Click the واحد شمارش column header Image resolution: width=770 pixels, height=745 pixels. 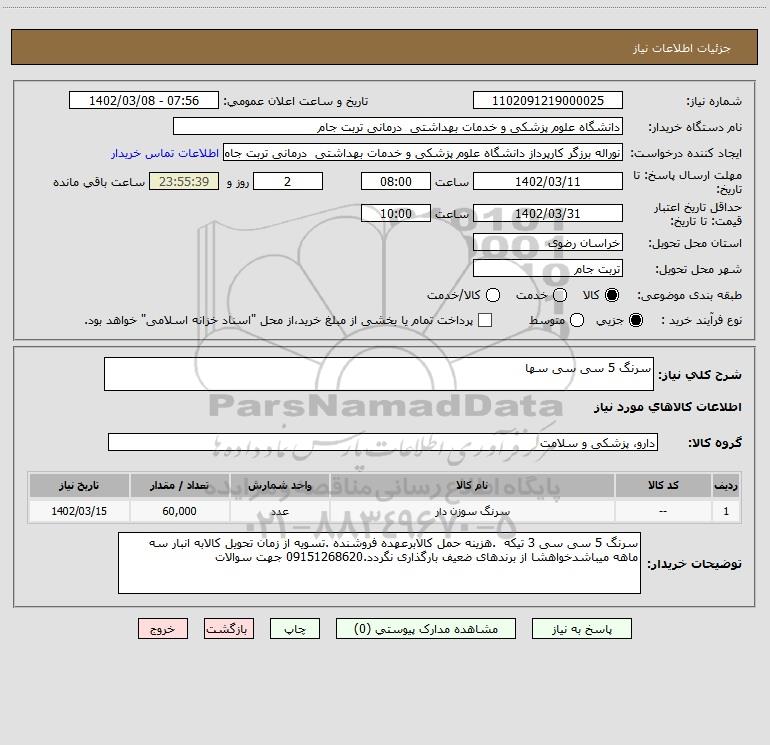pyautogui.click(x=279, y=485)
